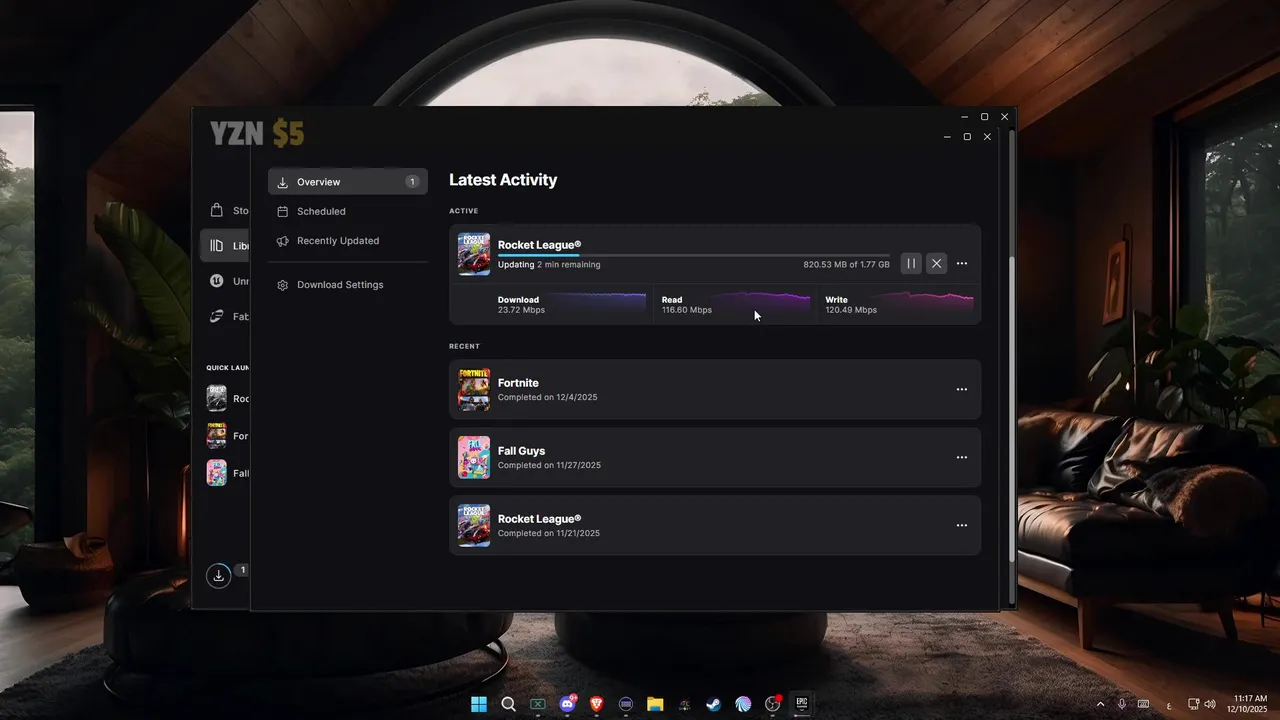This screenshot has height=720, width=1280.
Task: Open File Explorer from the taskbar
Action: 655,704
